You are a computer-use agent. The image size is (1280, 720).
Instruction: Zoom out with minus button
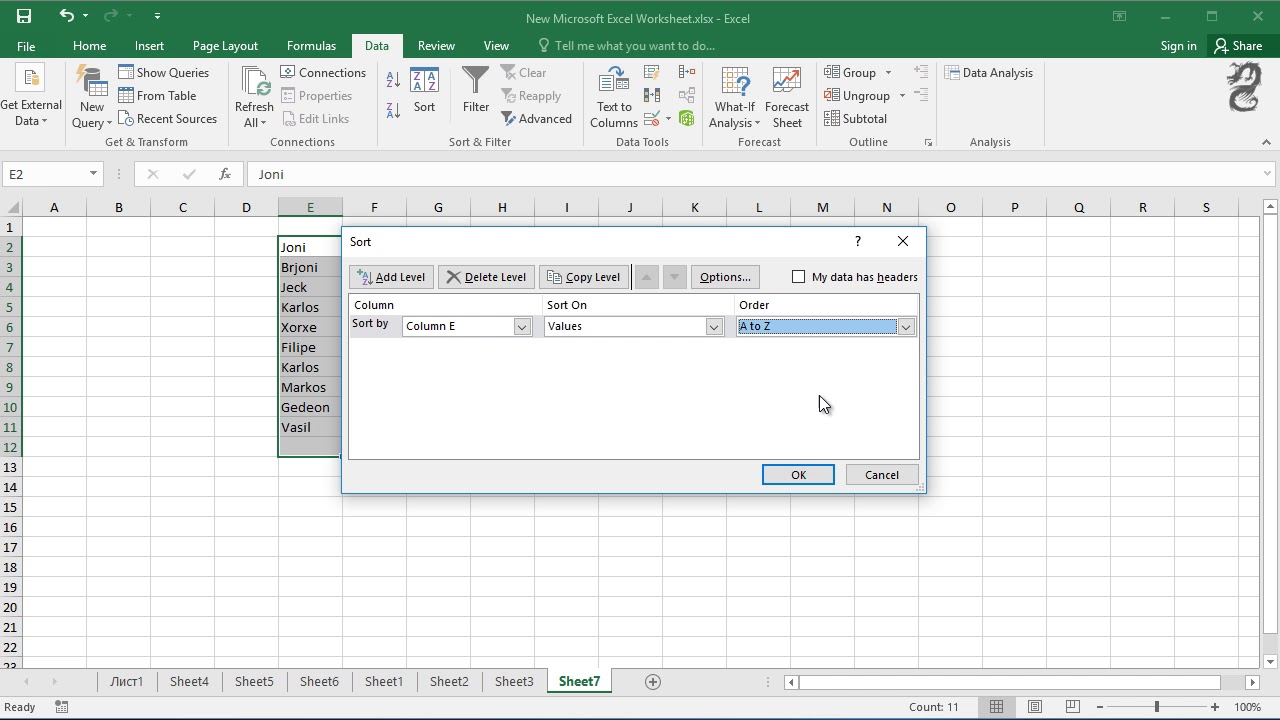pos(1100,707)
